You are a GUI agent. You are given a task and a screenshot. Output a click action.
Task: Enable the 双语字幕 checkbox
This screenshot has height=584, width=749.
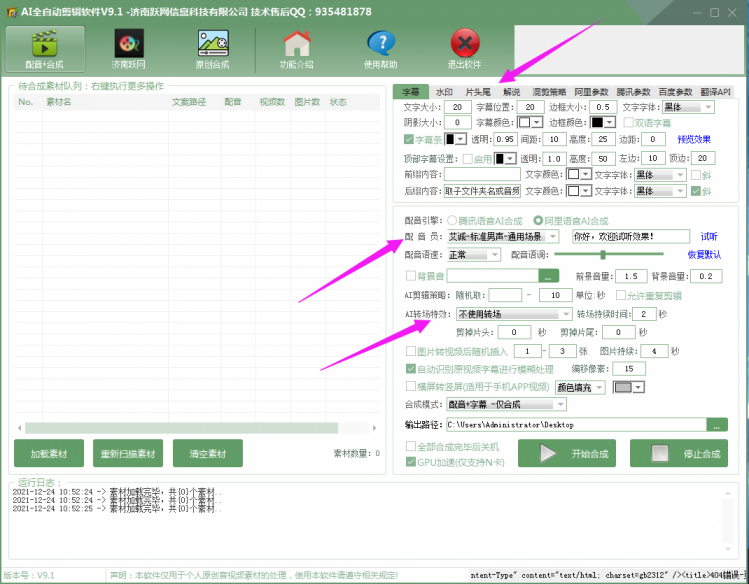628,123
